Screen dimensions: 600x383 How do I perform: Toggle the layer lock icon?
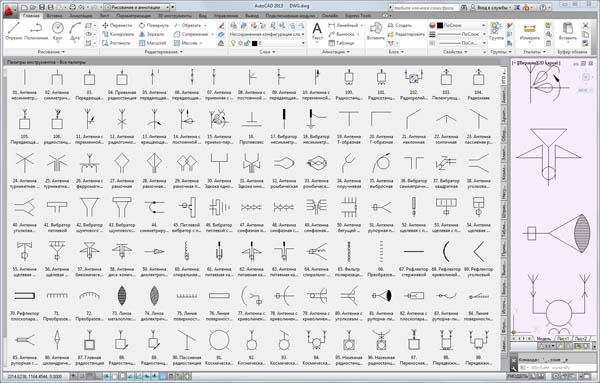coord(247,43)
